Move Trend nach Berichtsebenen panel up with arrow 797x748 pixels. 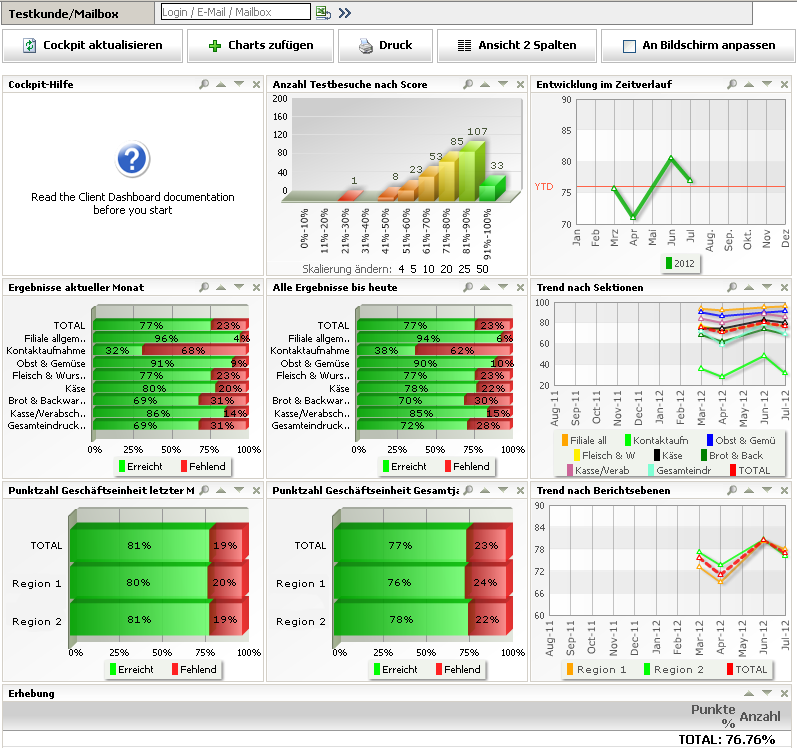(x=749, y=491)
